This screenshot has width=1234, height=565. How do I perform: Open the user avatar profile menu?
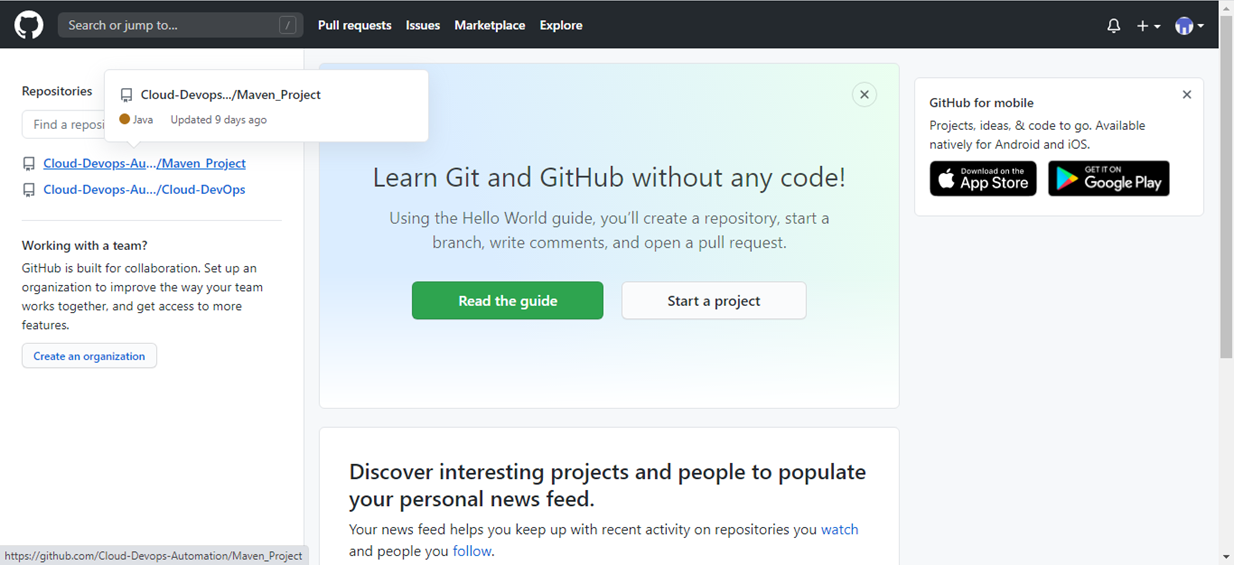(x=1189, y=26)
